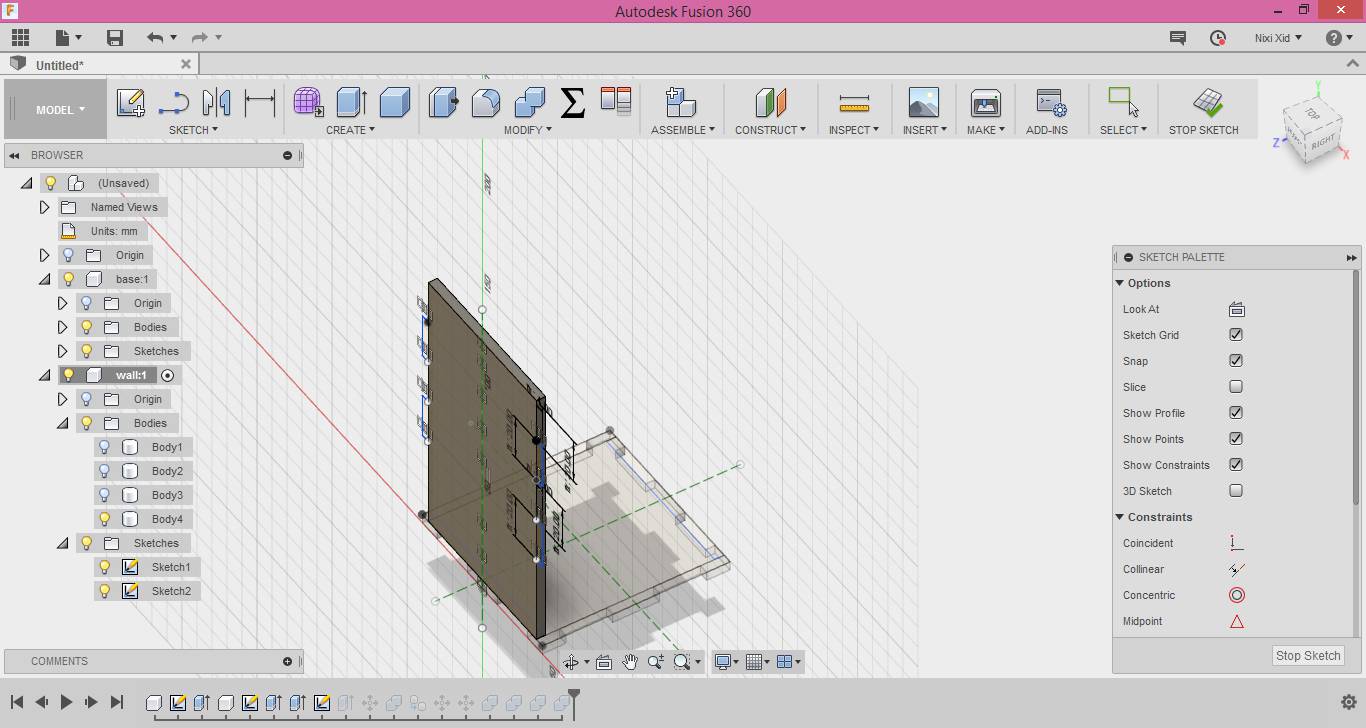Open the comments chat icon
Screen dimensions: 1366x728
coord(1178,38)
